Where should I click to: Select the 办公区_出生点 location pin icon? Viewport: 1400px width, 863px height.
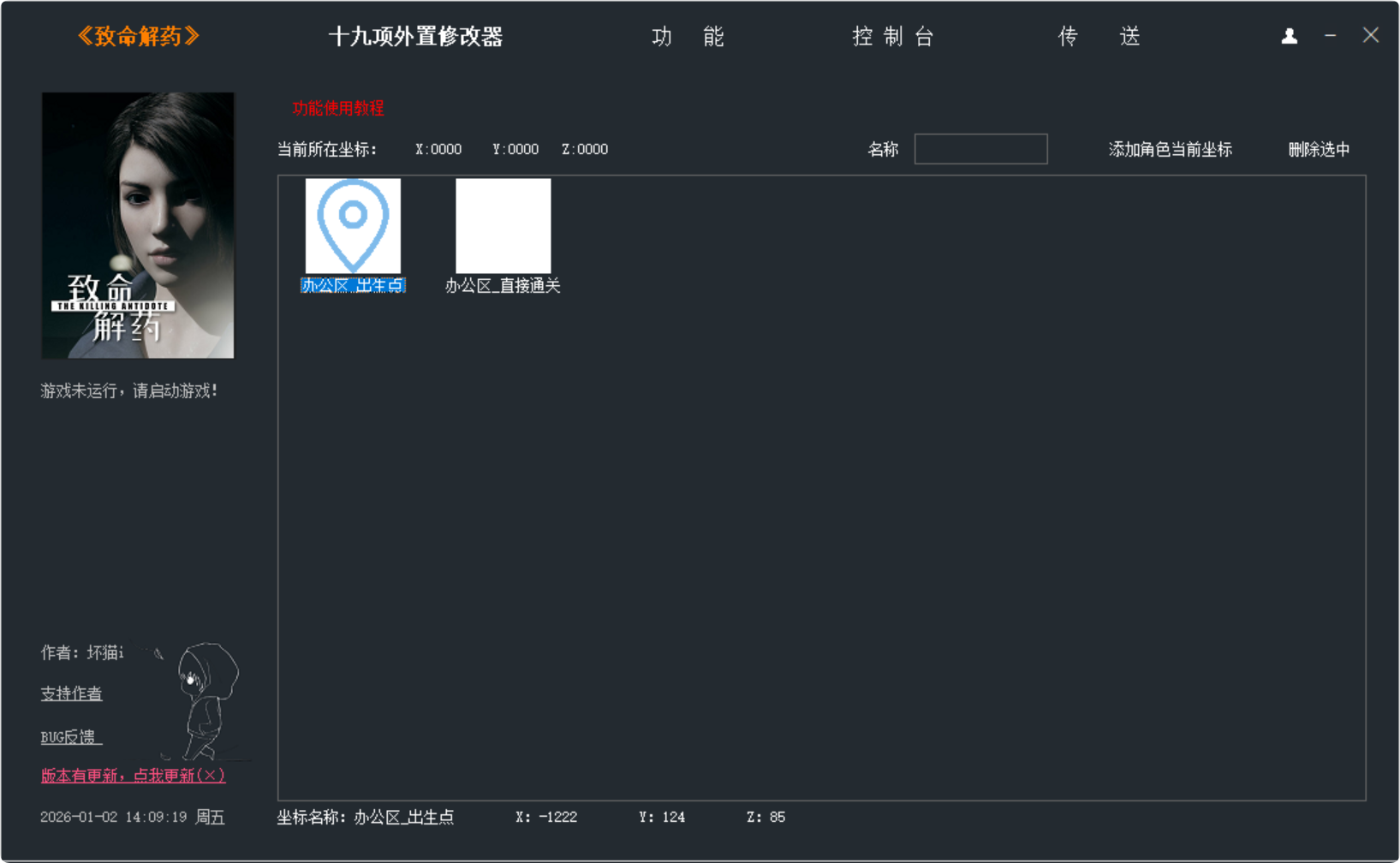click(x=353, y=225)
